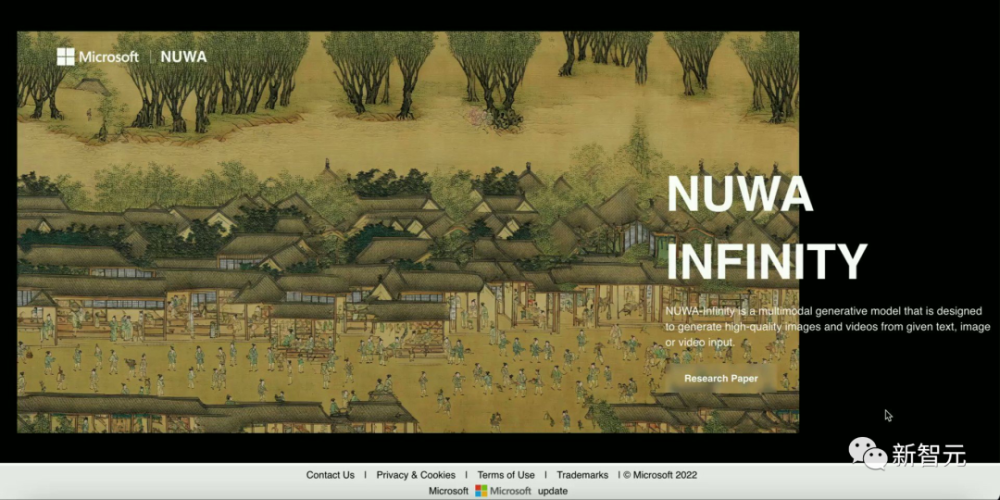The image size is (1000, 500).
Task: Open the Trademarks footer link
Action: click(582, 475)
